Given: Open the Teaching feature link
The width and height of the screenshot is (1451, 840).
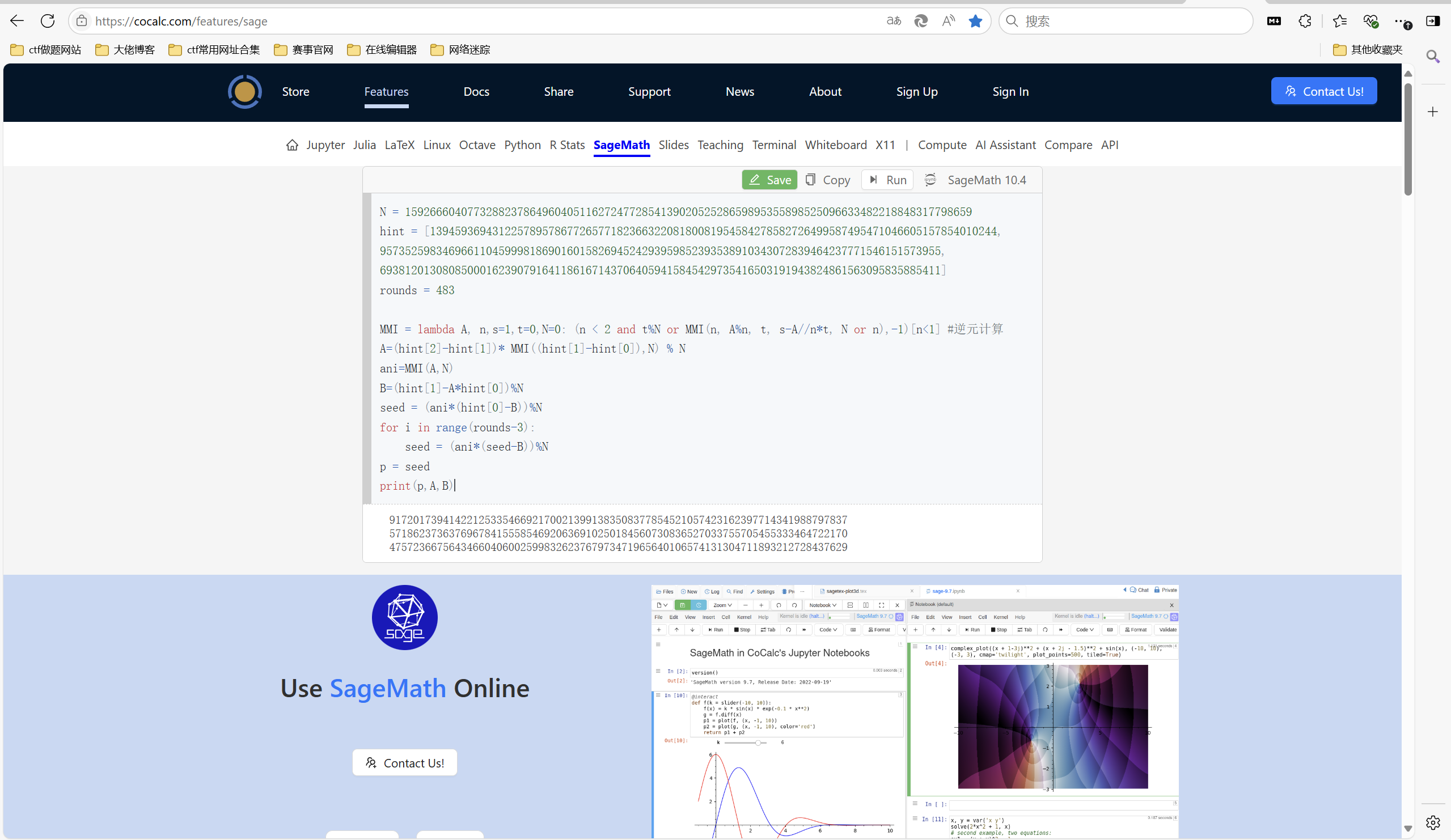Looking at the screenshot, I should tap(720, 145).
